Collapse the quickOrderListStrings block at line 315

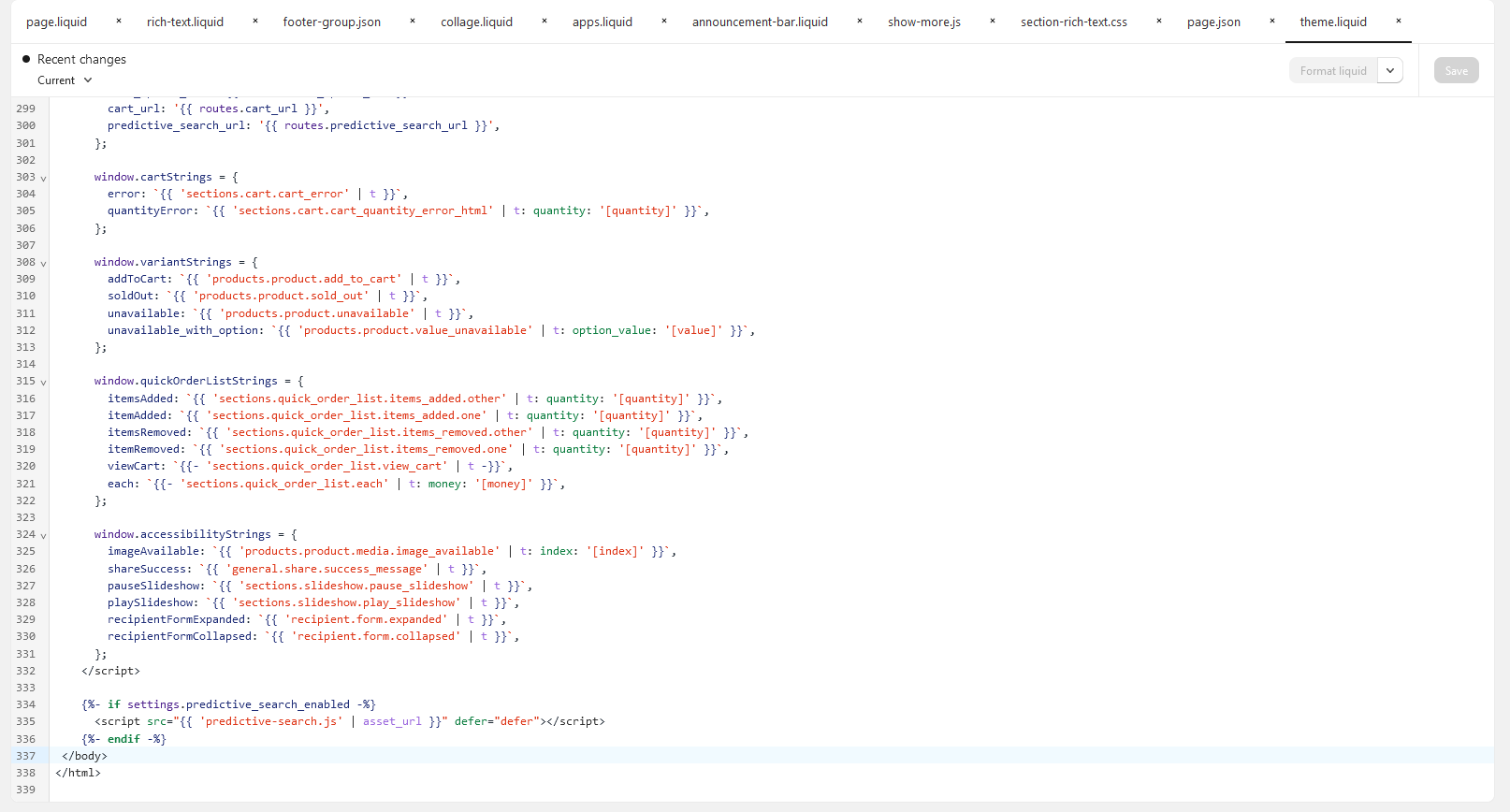point(43,382)
